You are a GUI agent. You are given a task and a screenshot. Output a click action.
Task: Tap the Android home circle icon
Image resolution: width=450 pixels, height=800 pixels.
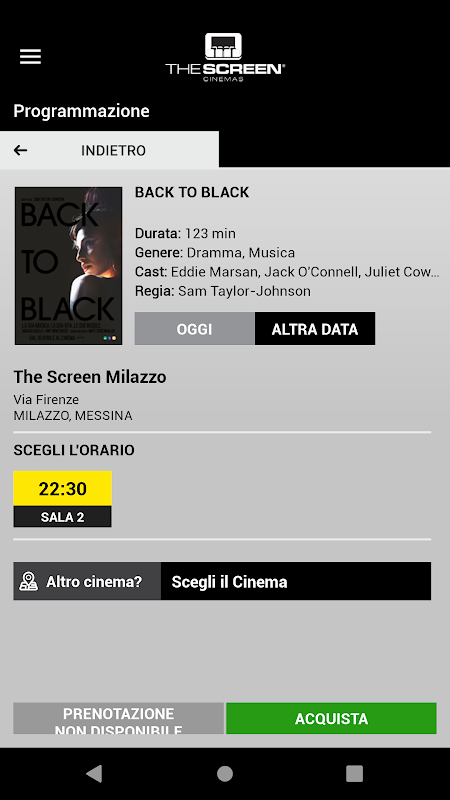coord(225,773)
